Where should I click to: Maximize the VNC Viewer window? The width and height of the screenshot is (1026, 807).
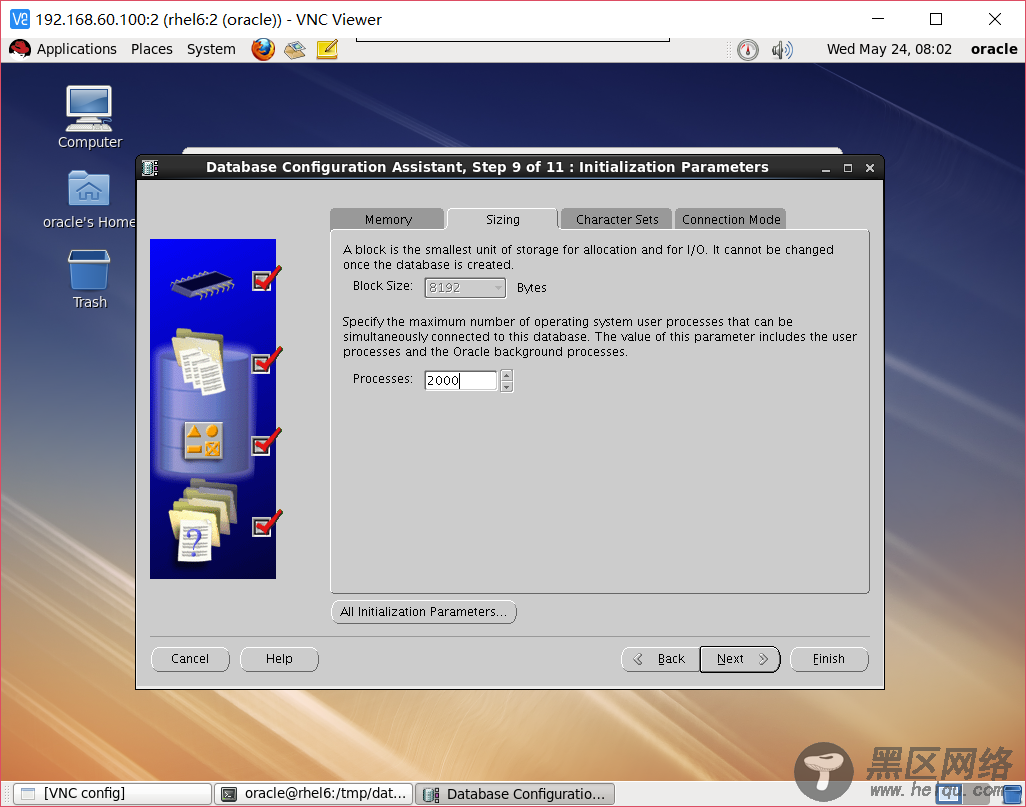[936, 19]
